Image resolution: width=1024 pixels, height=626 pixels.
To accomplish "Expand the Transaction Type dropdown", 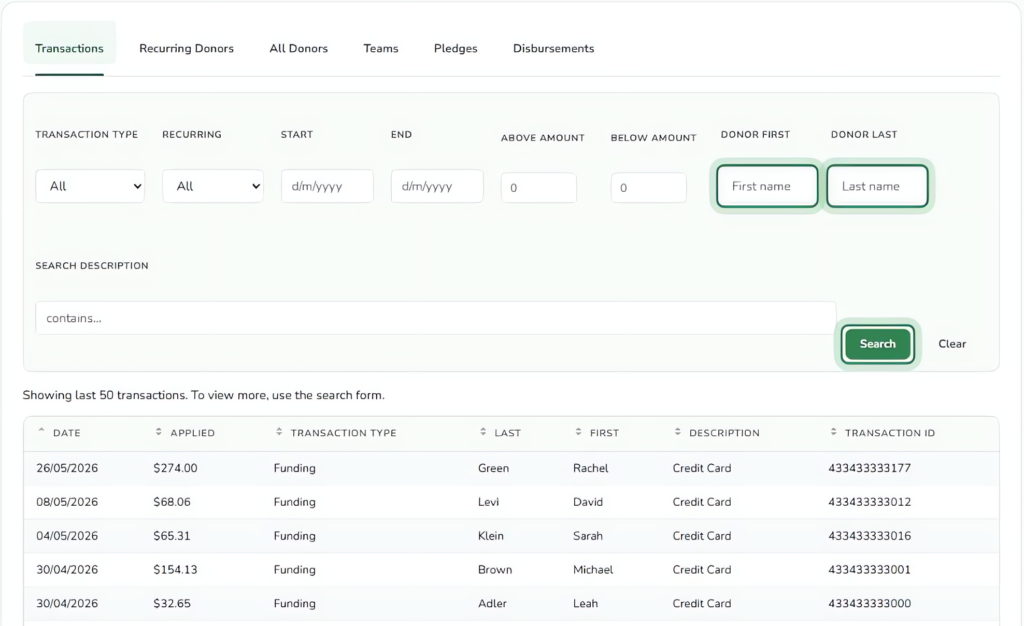I will 90,186.
